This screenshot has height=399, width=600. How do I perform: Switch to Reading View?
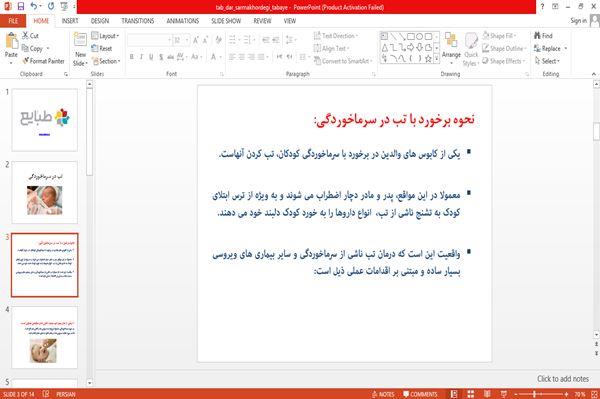[x=488, y=394]
